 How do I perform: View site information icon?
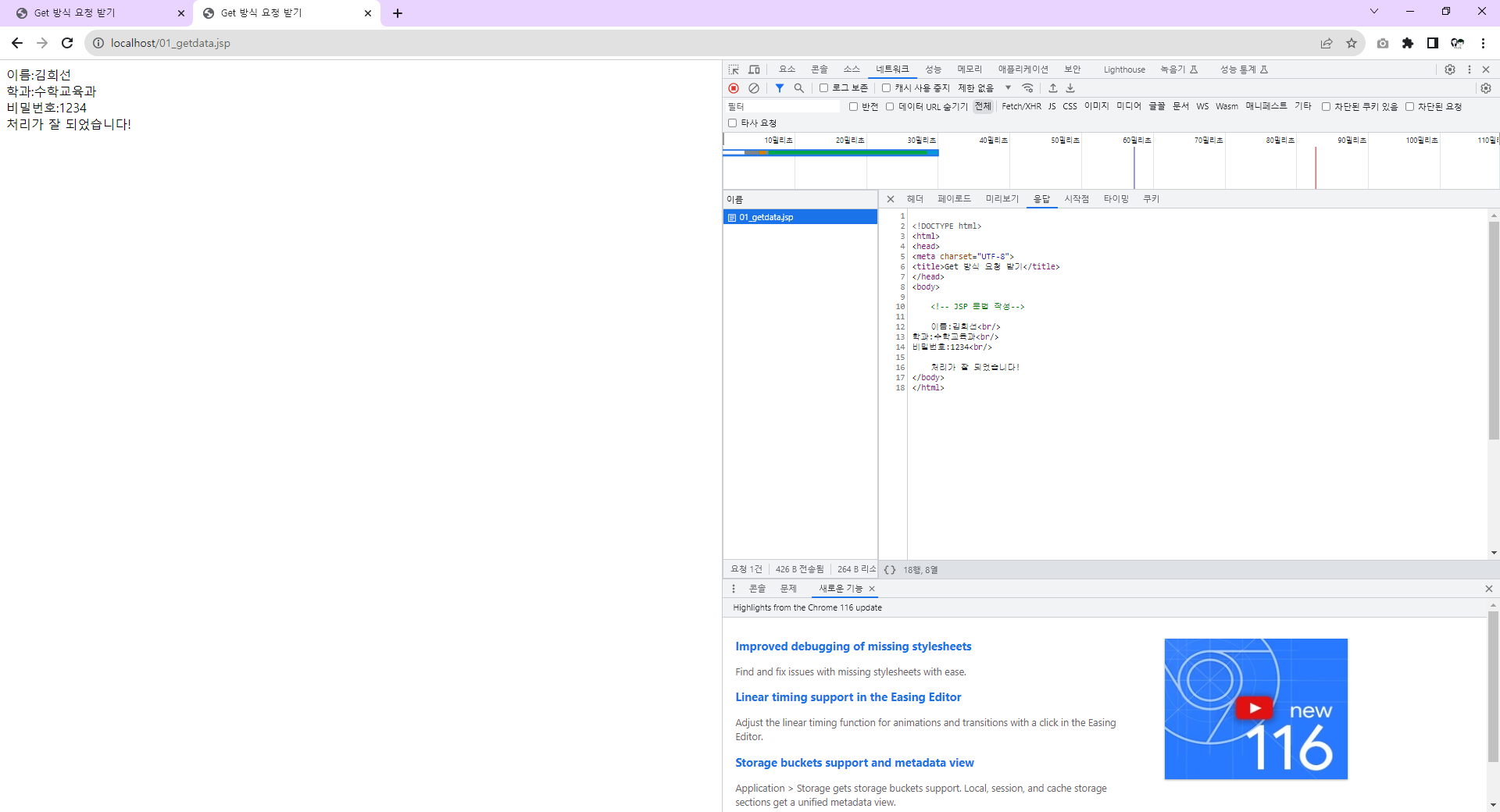click(x=98, y=43)
